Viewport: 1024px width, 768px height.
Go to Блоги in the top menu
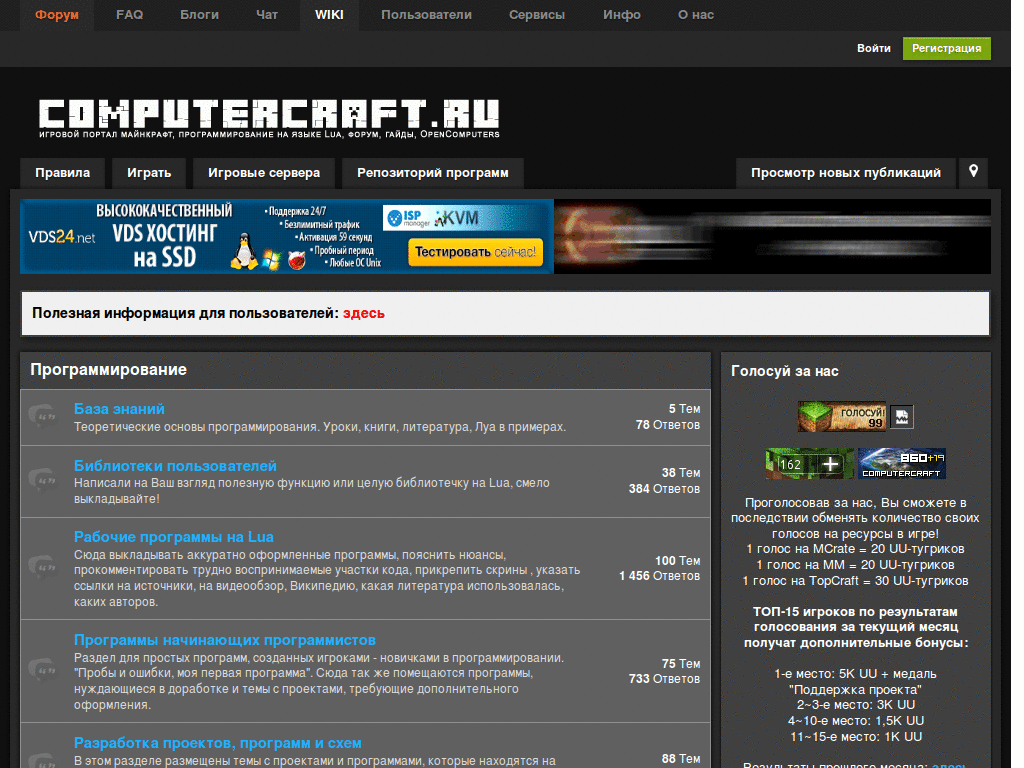(x=199, y=15)
